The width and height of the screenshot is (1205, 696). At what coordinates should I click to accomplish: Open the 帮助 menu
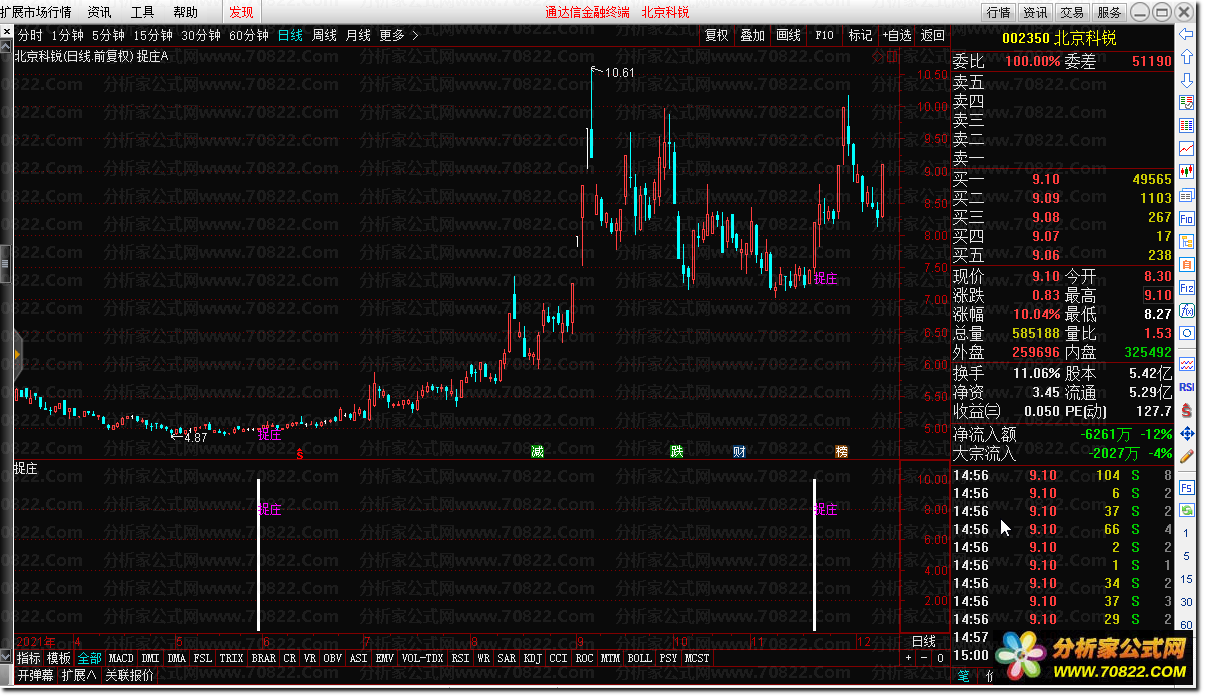click(185, 12)
